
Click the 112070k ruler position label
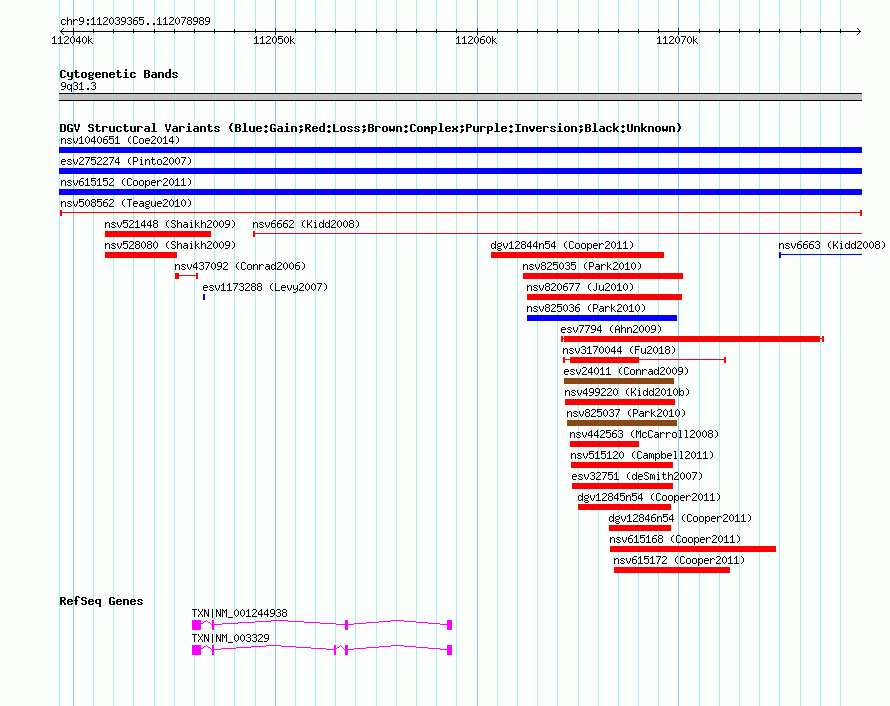point(677,40)
